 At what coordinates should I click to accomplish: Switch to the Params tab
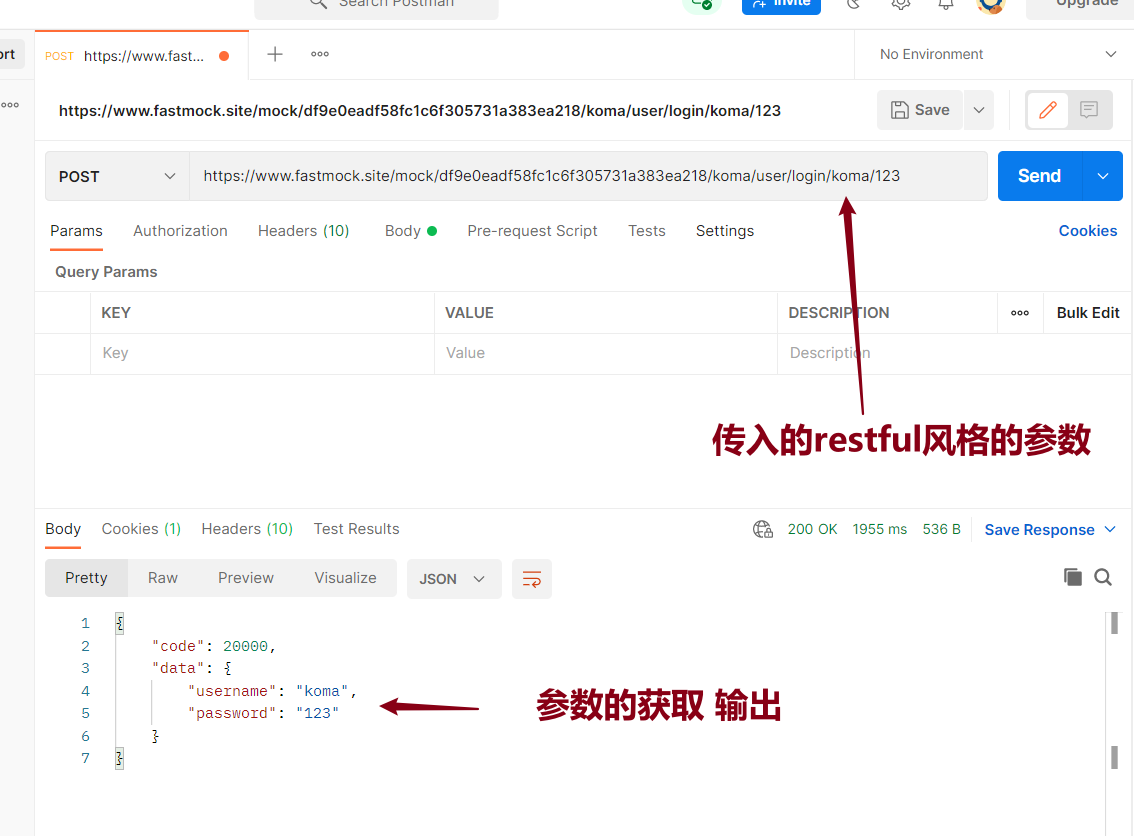click(x=76, y=231)
